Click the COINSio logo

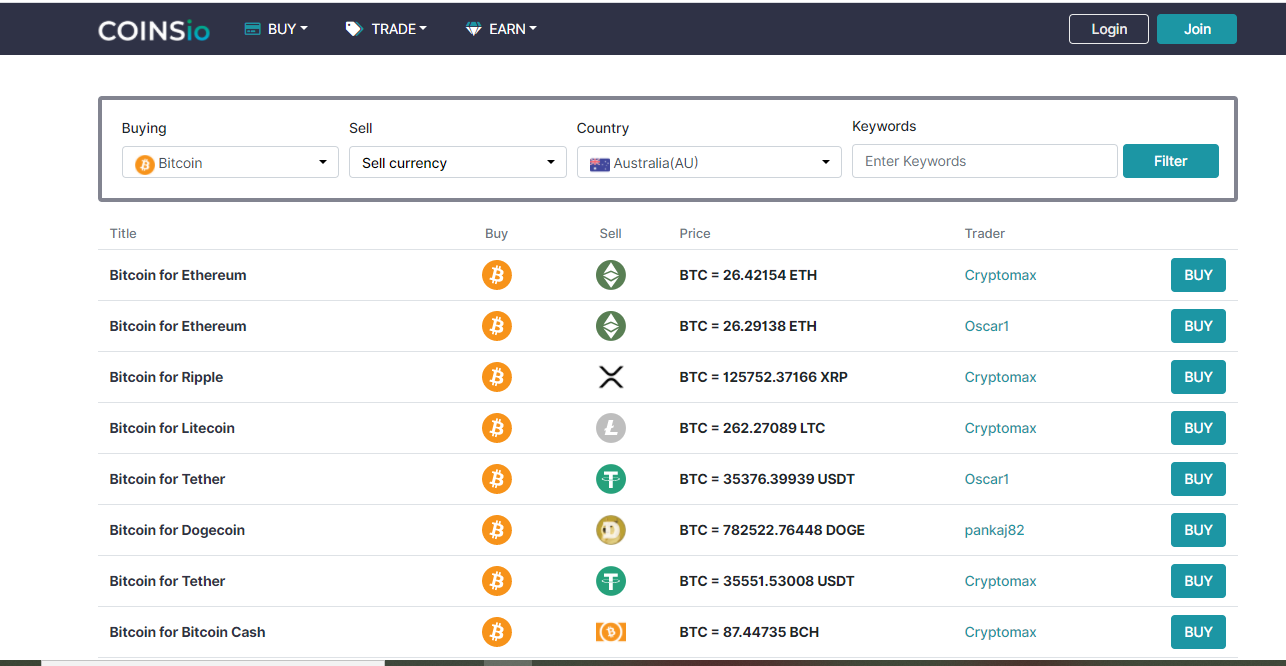(x=154, y=30)
